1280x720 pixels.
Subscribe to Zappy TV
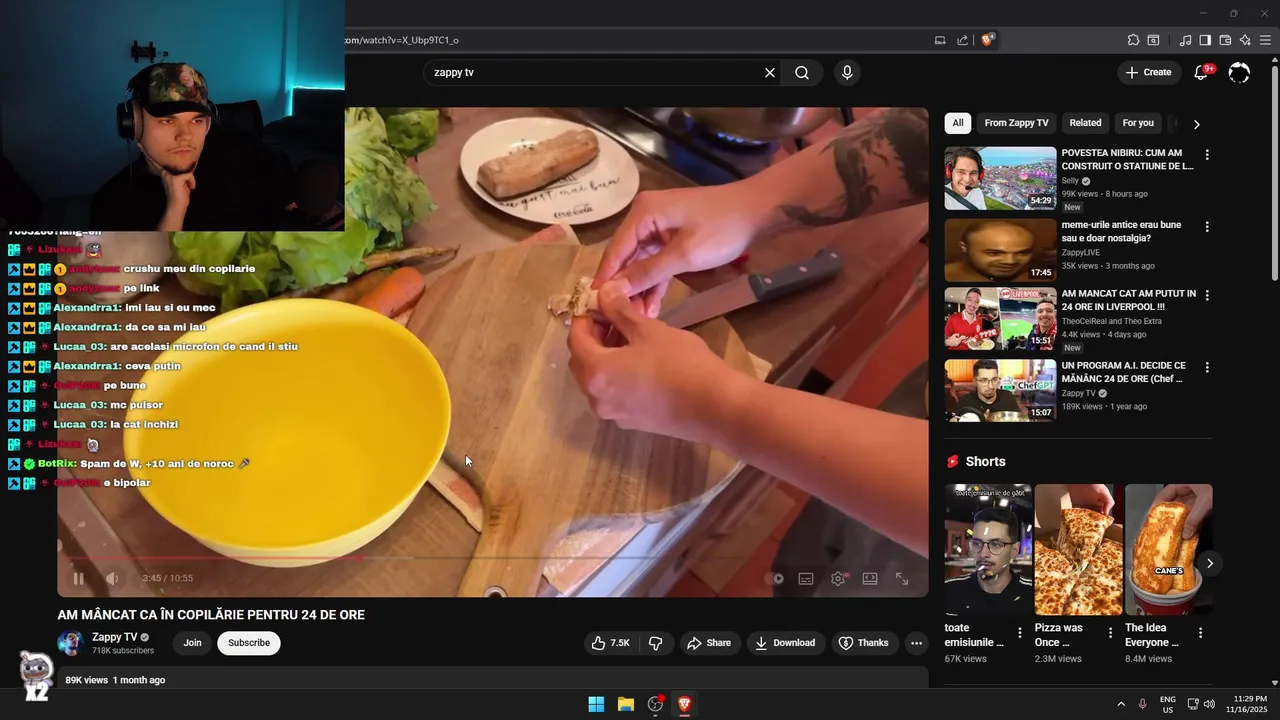coord(249,643)
